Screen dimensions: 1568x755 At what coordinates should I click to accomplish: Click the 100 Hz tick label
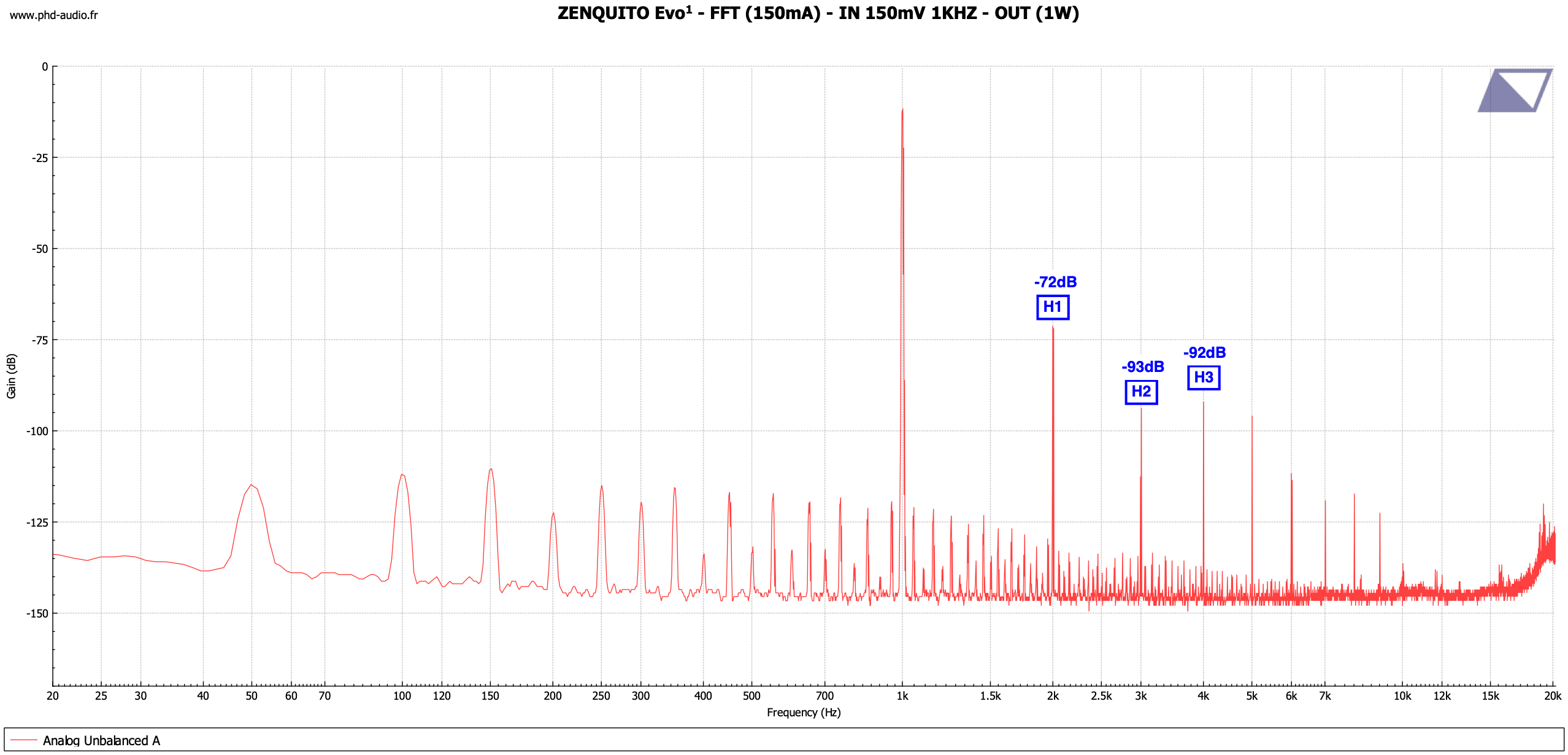click(x=402, y=696)
